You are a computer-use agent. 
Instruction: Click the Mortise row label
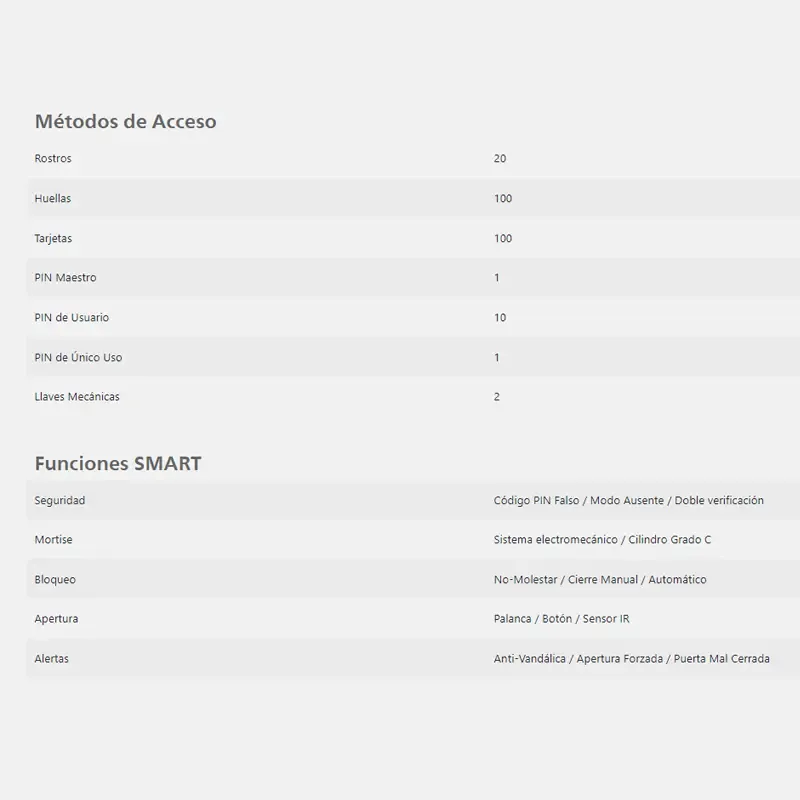click(x=54, y=539)
